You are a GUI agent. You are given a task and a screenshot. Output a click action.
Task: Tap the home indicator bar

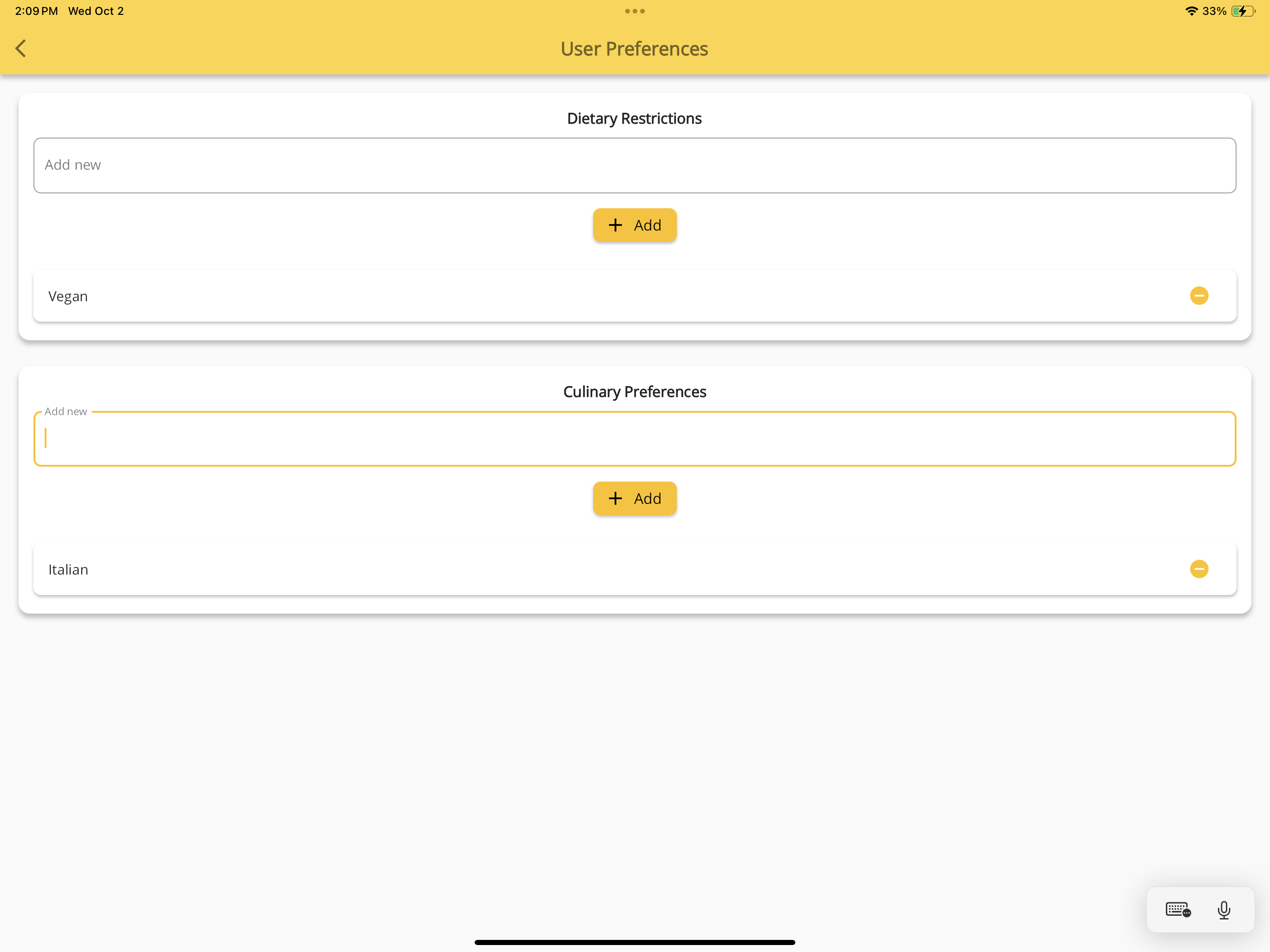tap(635, 942)
